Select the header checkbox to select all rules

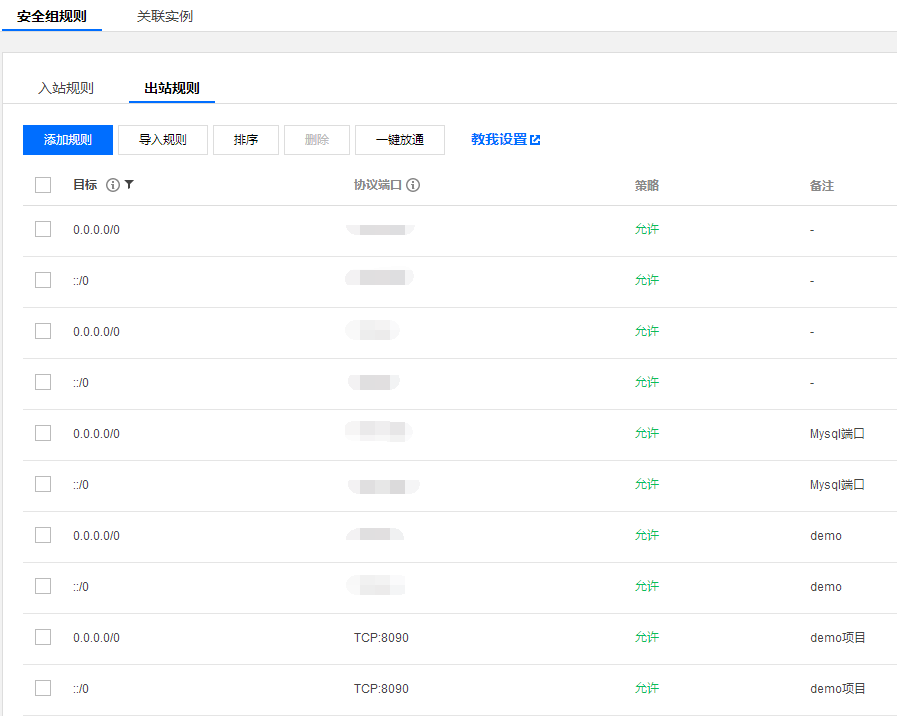coord(43,185)
